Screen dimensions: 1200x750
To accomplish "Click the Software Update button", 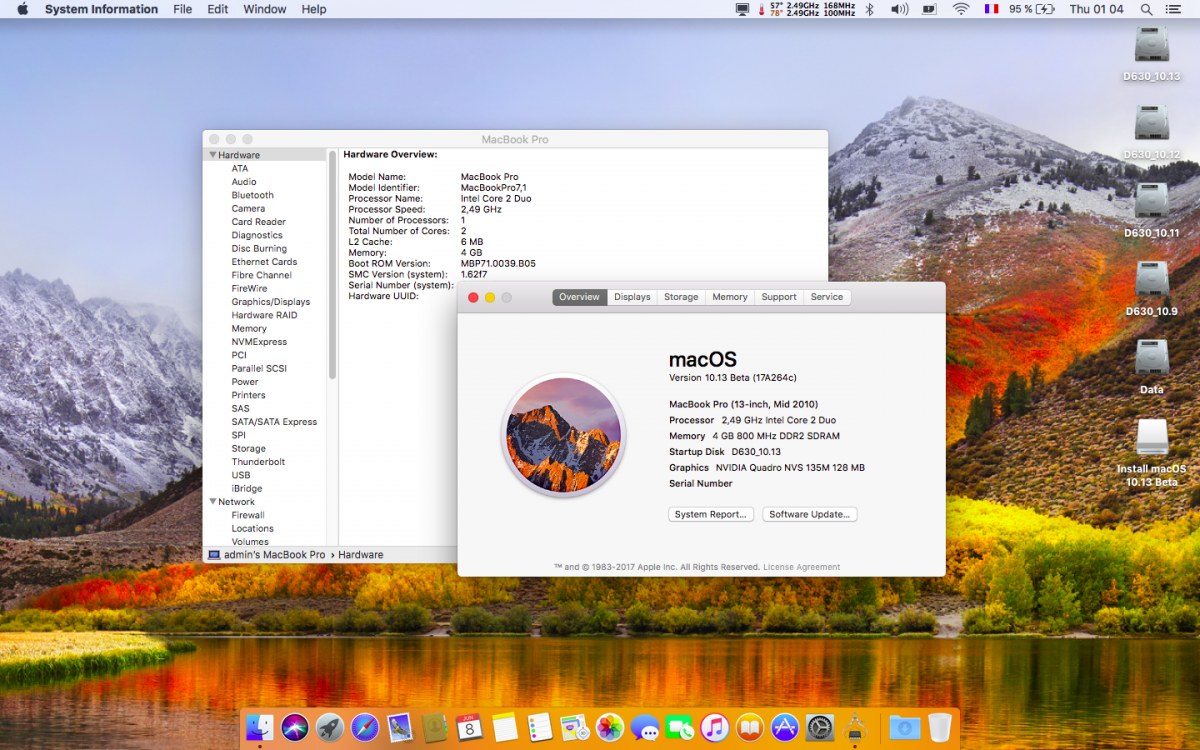I will [809, 515].
